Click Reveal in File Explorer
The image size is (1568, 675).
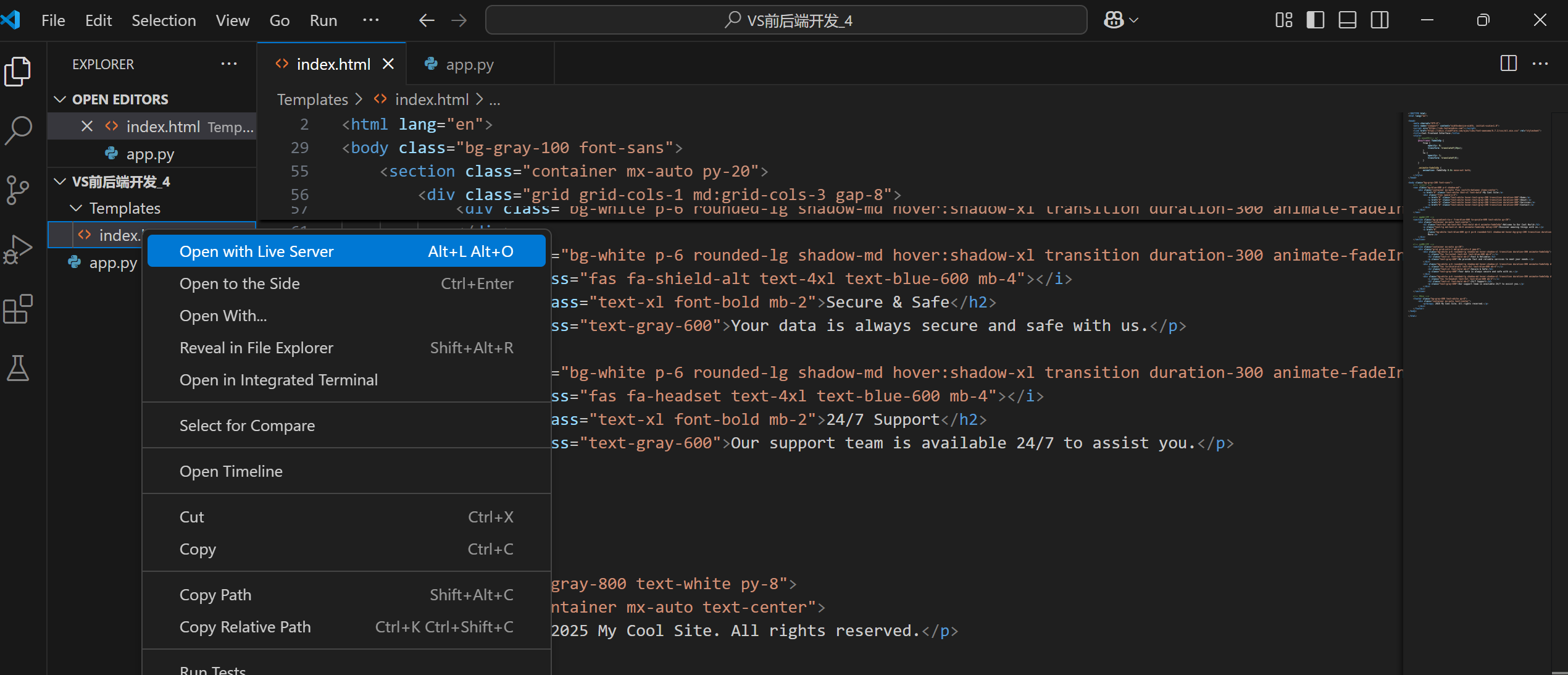[x=256, y=348]
